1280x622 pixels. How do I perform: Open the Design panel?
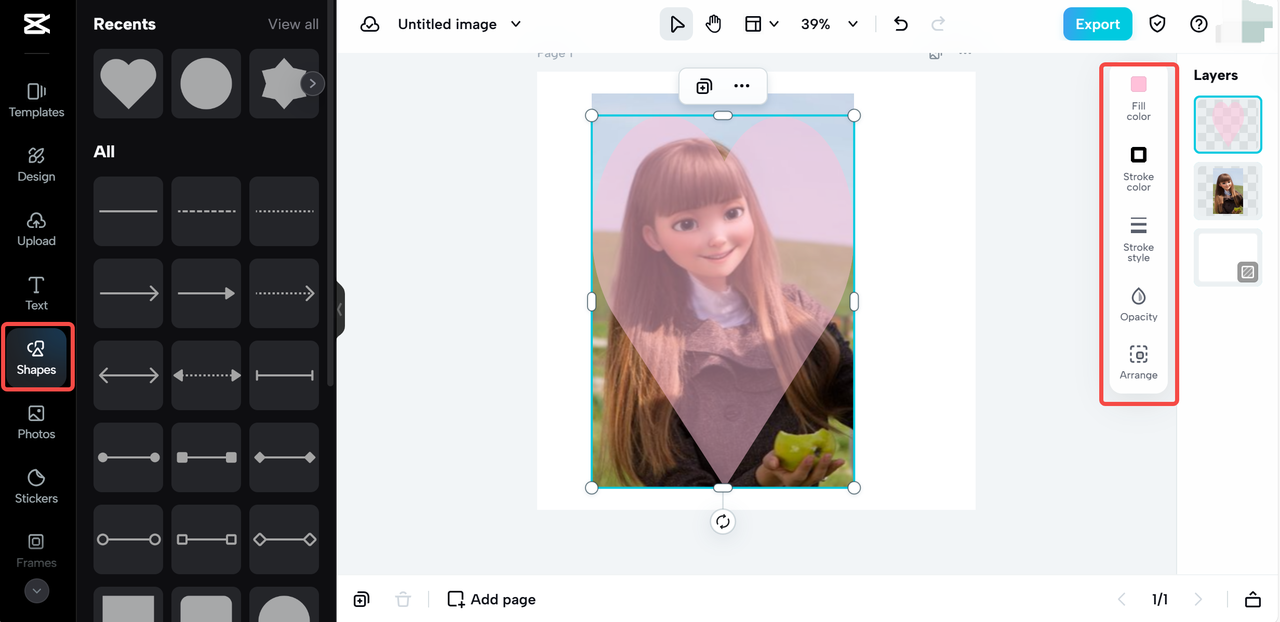click(36, 165)
